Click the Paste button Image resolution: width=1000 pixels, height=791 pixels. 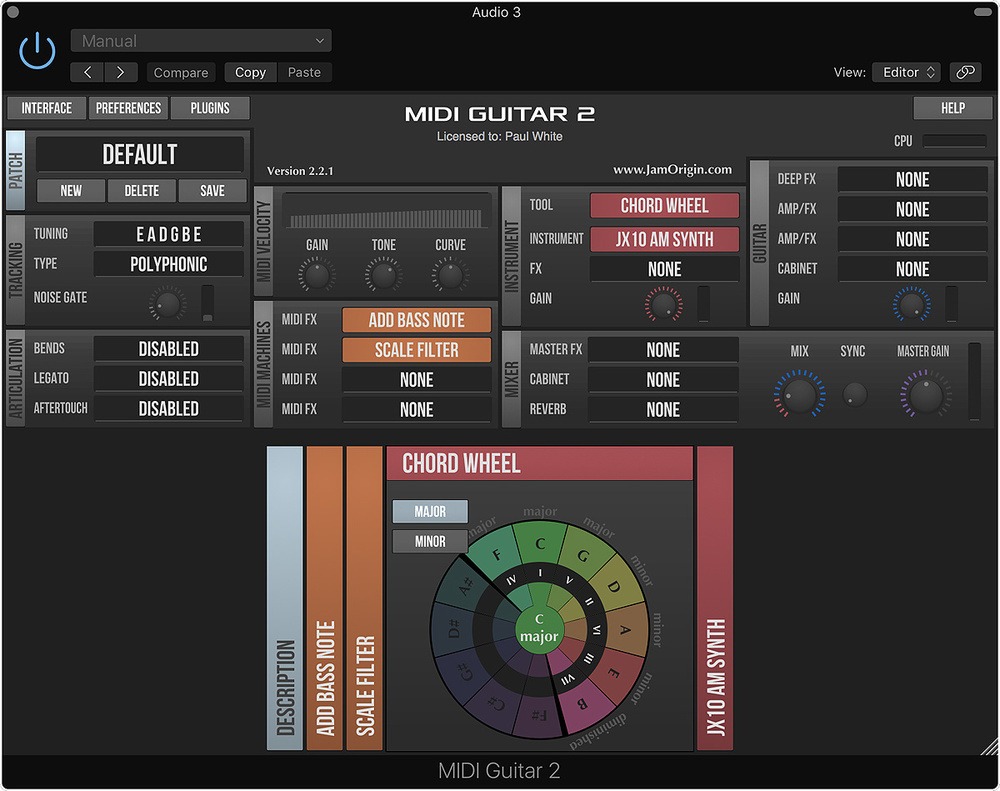click(304, 73)
